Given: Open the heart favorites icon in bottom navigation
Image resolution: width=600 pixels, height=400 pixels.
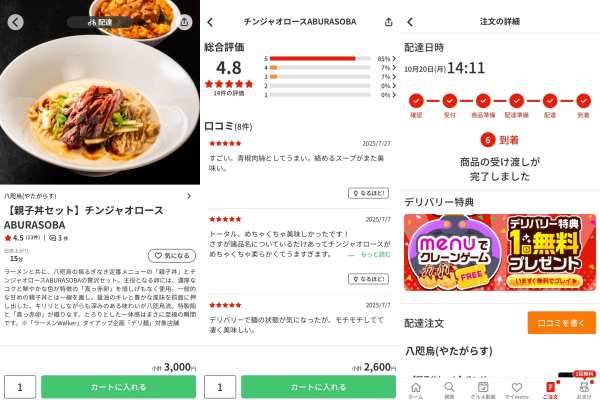Looking at the screenshot, I should click(517, 390).
